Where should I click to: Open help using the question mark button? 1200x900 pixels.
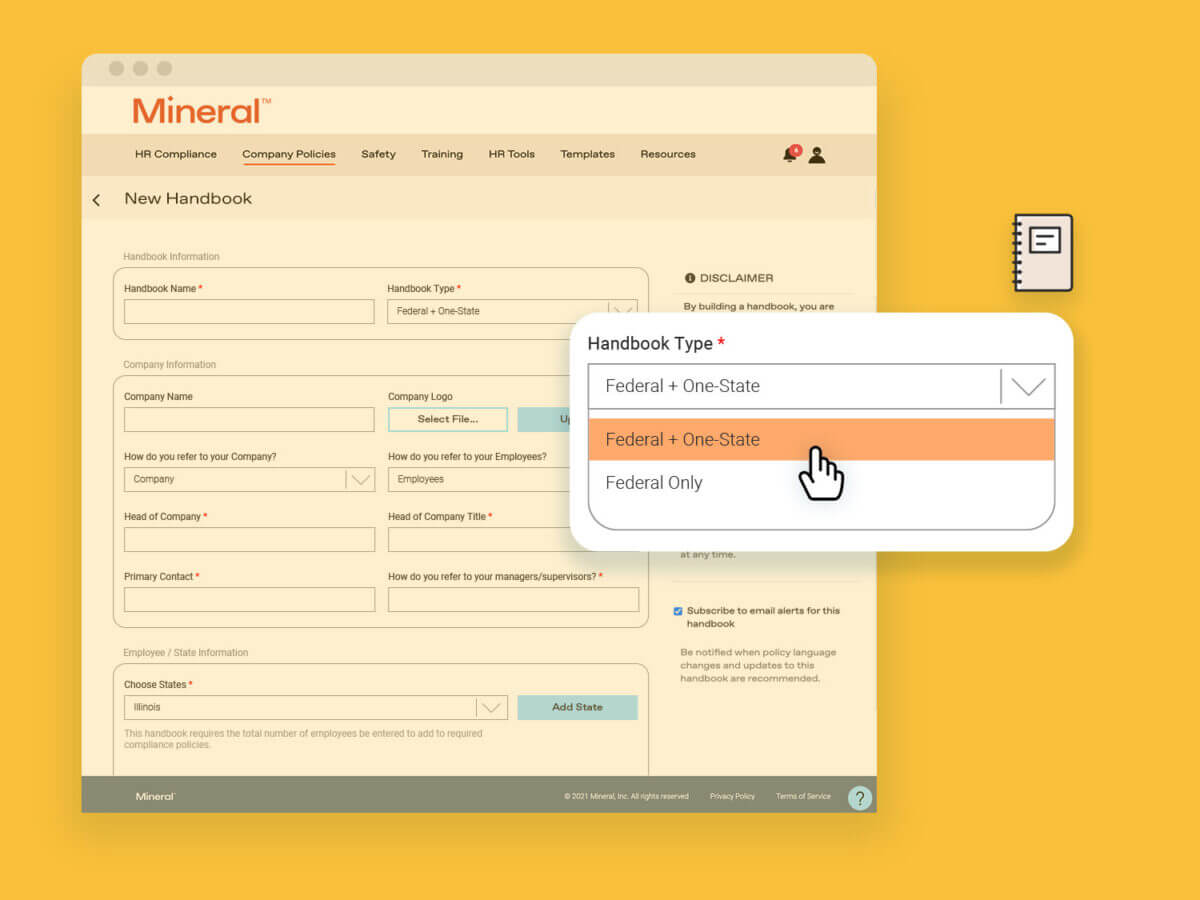point(859,797)
